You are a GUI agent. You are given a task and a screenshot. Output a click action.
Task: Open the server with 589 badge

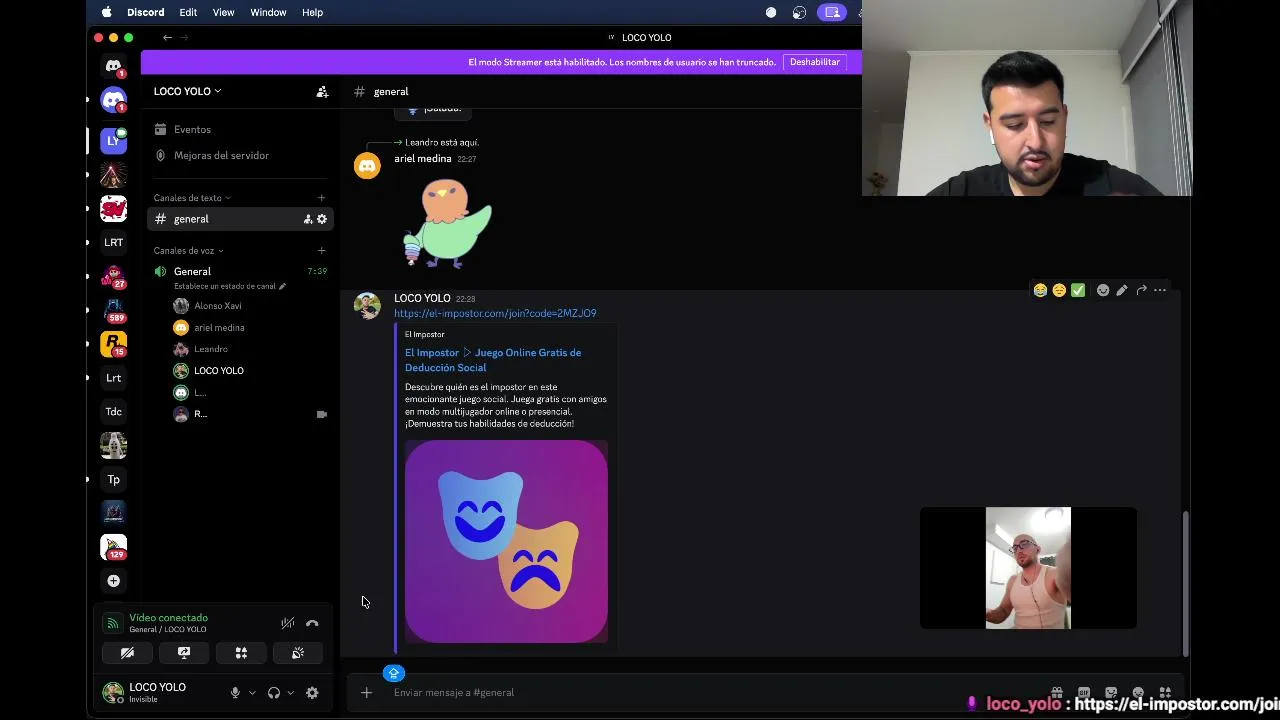114,310
